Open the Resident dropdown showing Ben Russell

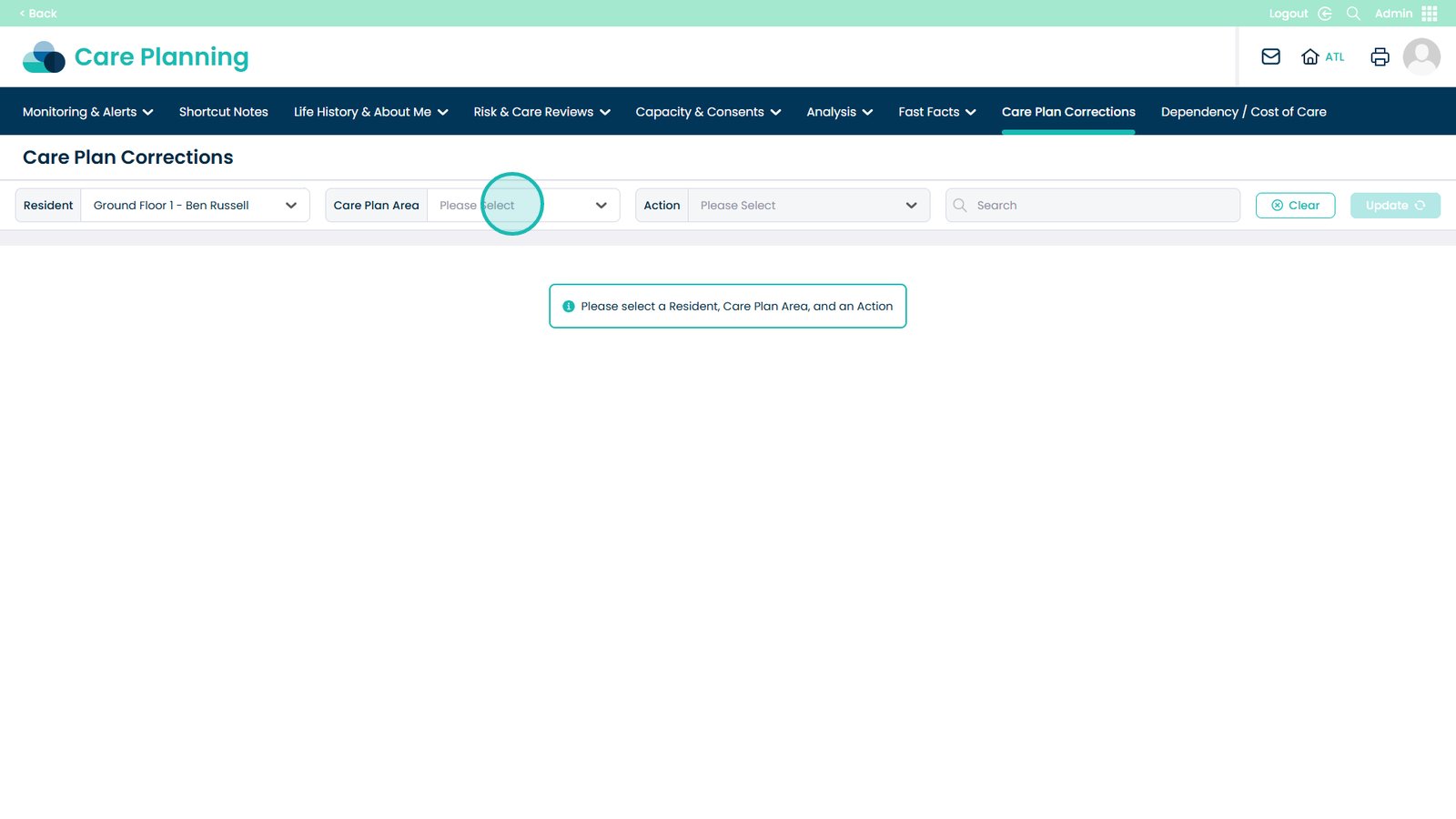(196, 206)
